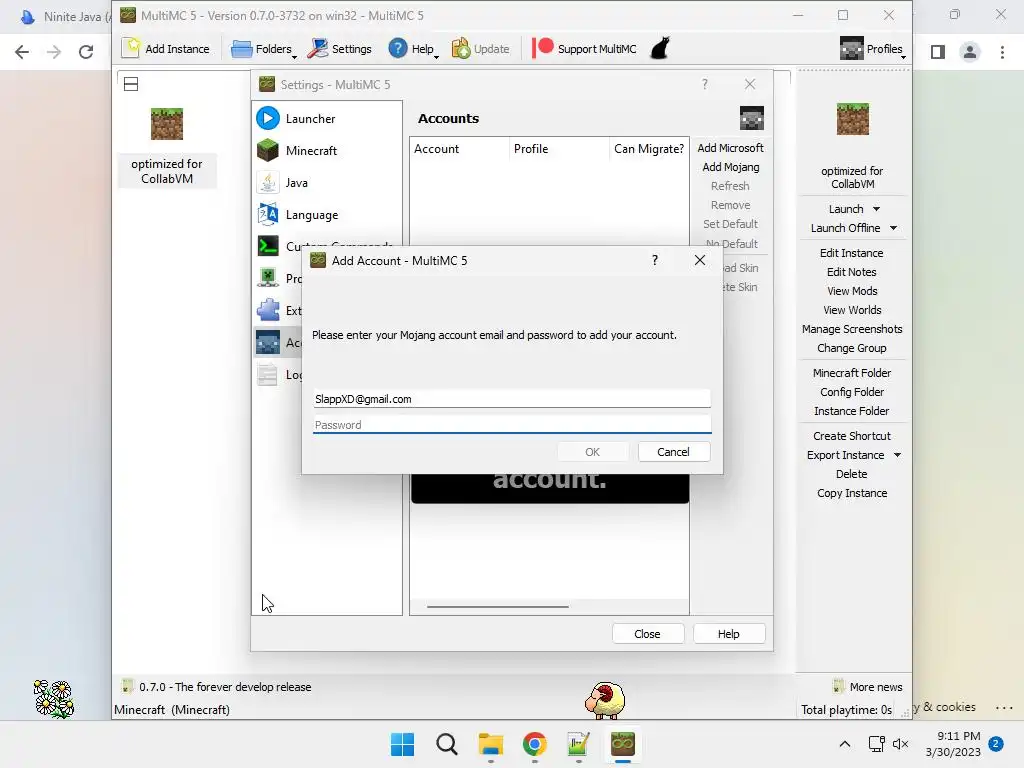The width and height of the screenshot is (1024, 768).
Task: Click the accounts list horizontal scrollbar
Action: (498, 607)
